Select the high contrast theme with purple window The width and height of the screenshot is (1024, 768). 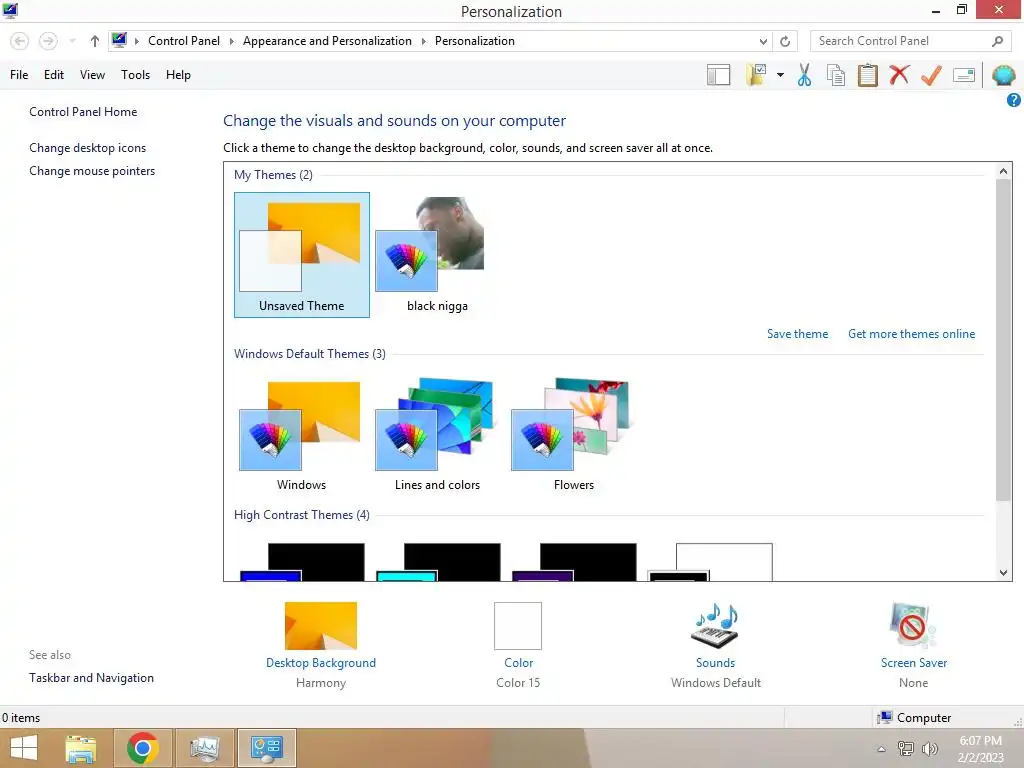coord(574,562)
